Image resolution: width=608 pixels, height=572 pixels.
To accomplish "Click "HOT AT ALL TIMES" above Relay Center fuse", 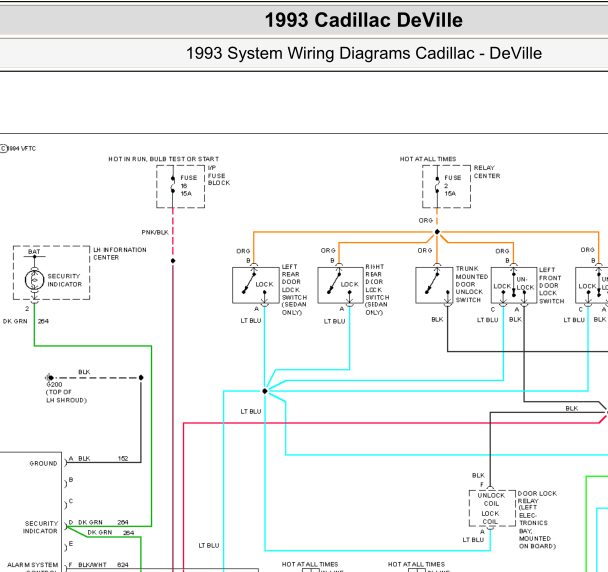I will (428, 159).
